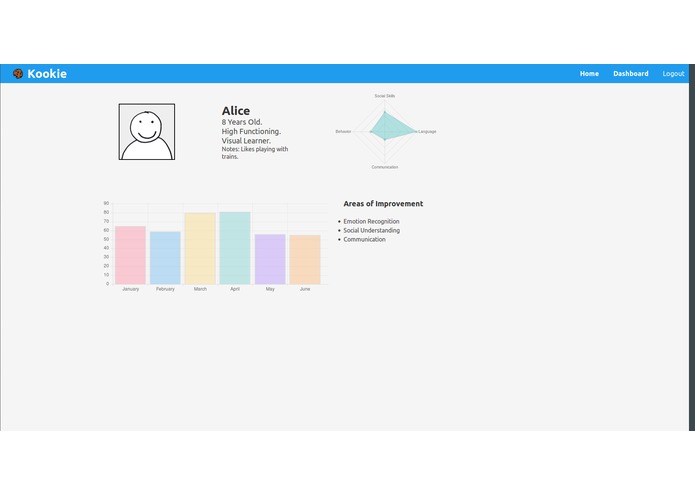Click the Social Skills radar label
The height and width of the screenshot is (494, 695).
click(385, 96)
